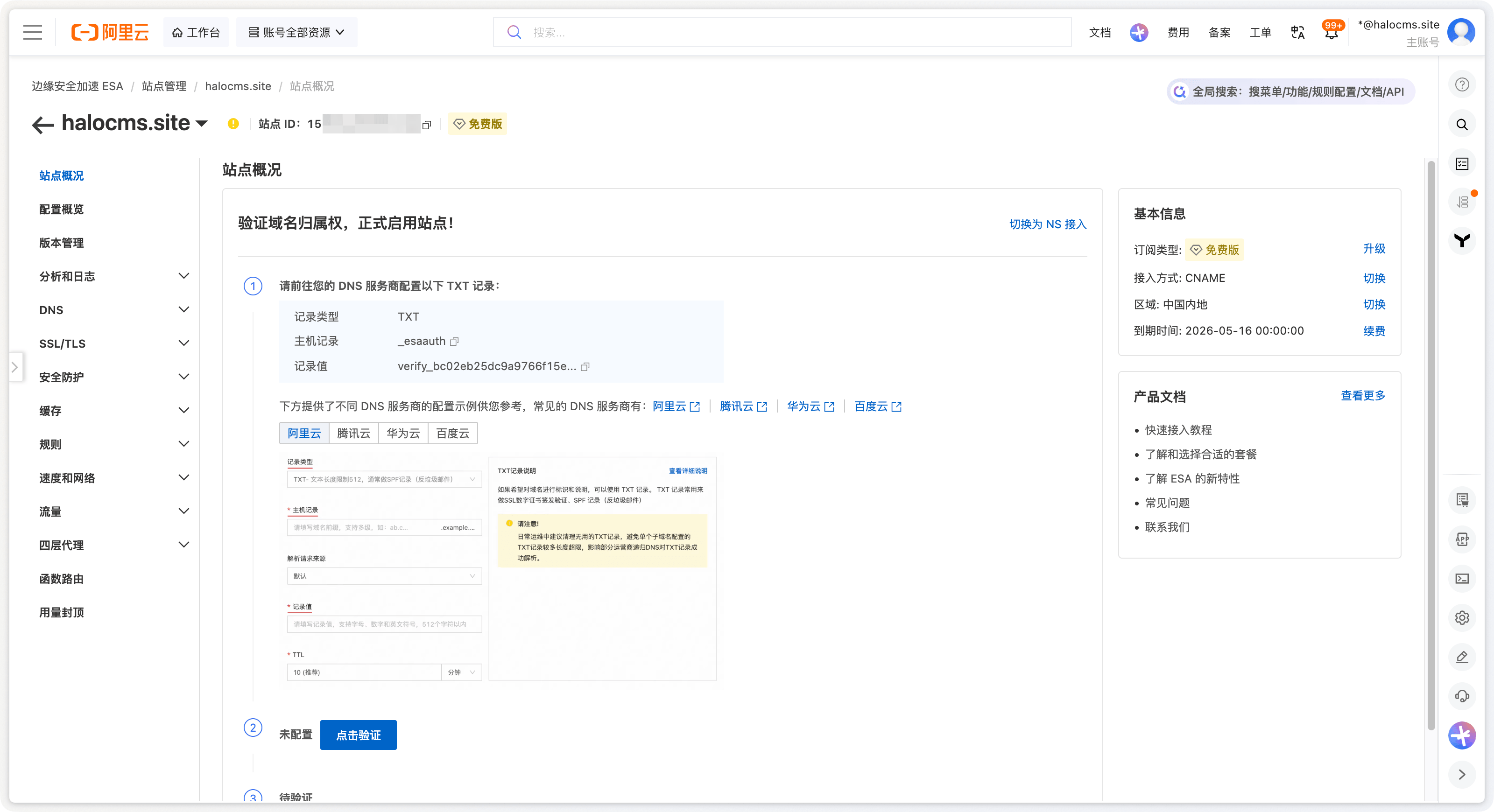Click the 切换为 NS 接入 link
This screenshot has width=1494, height=812.
point(1047,224)
